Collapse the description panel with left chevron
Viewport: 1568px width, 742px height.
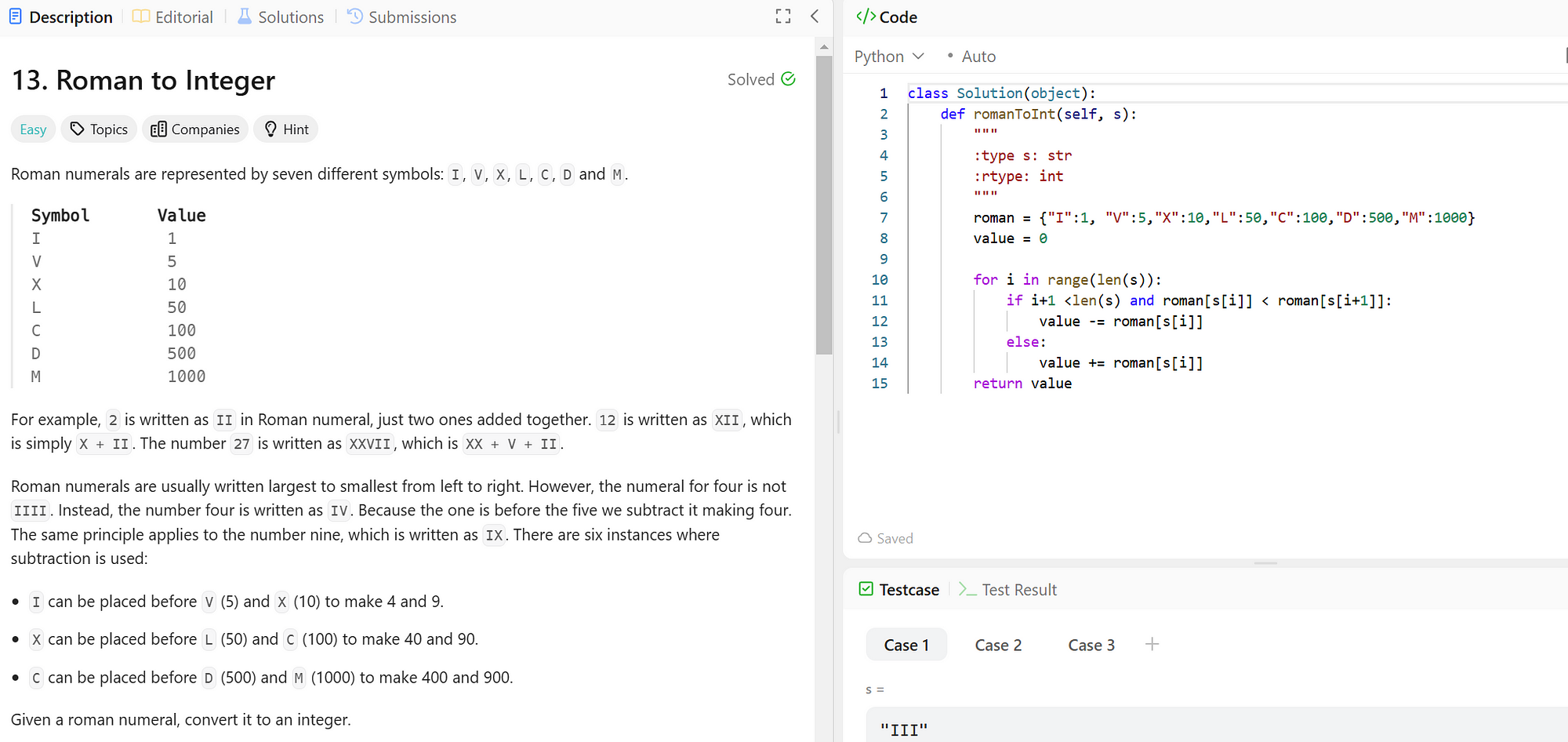[x=815, y=16]
